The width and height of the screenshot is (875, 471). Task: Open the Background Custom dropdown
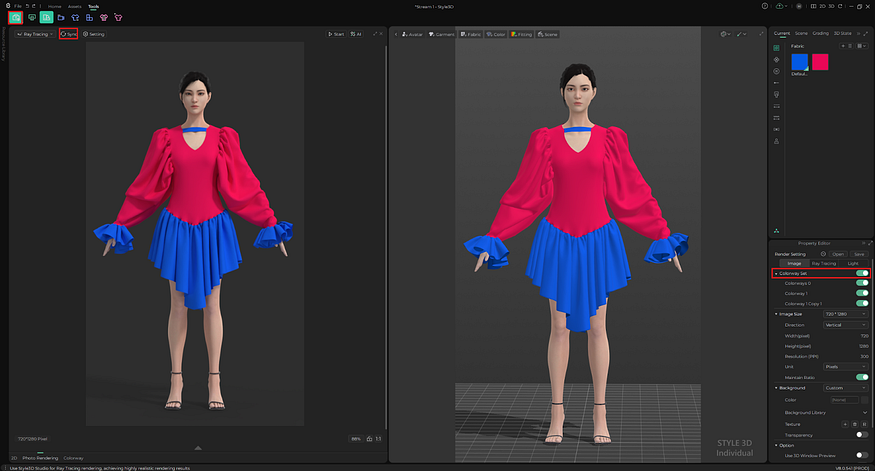coord(846,388)
